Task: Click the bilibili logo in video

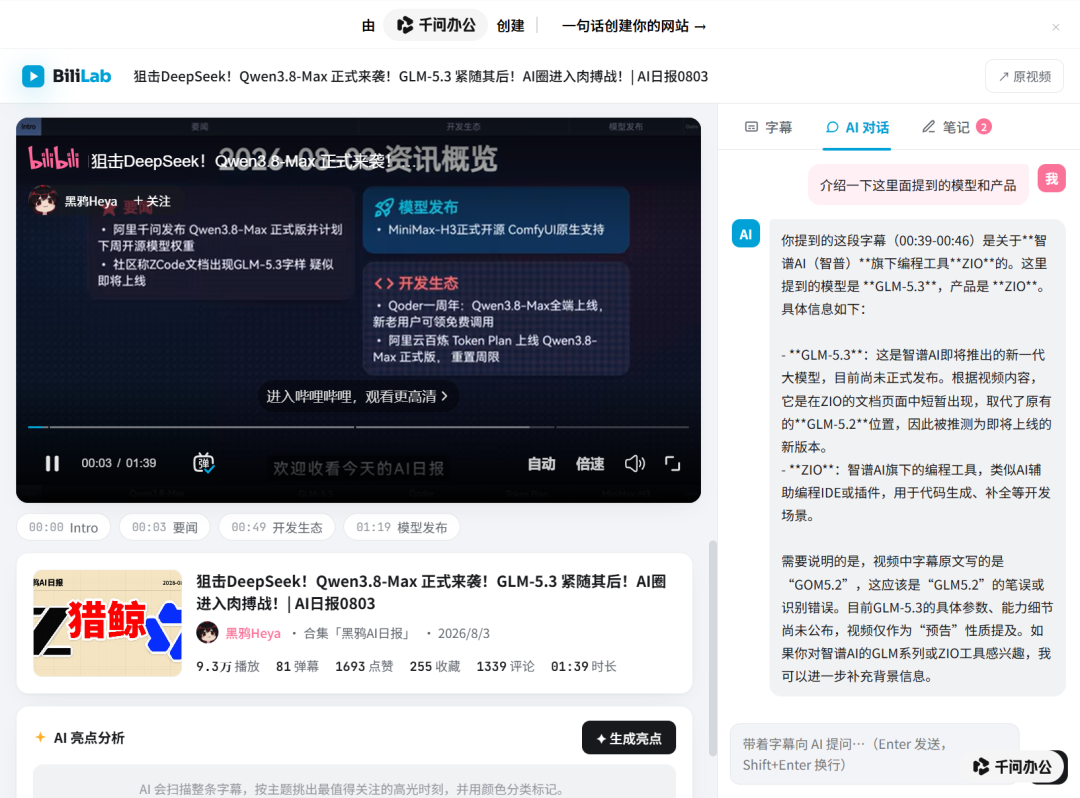Action: click(x=54, y=158)
